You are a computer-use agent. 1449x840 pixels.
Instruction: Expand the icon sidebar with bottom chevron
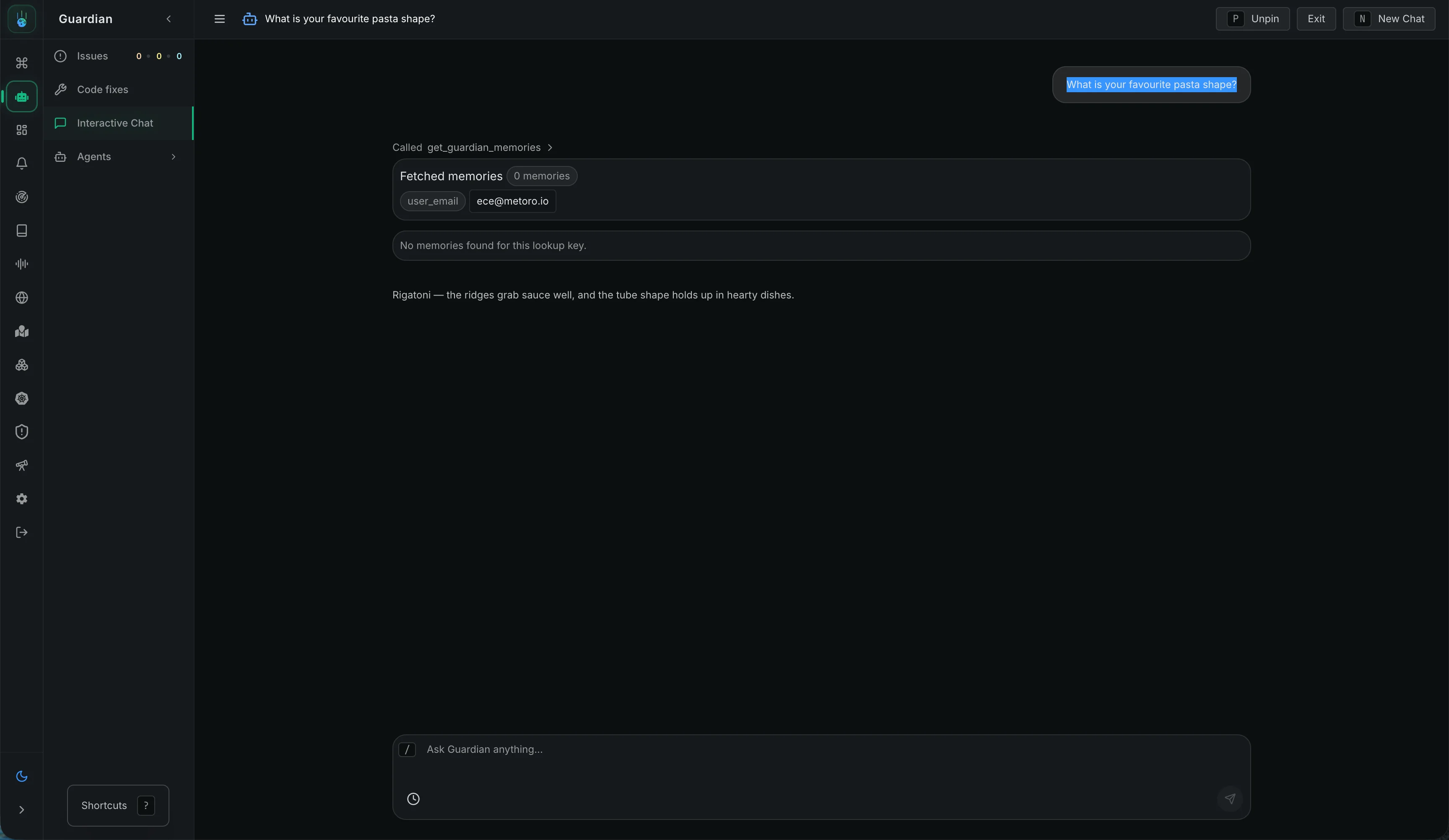[22, 810]
